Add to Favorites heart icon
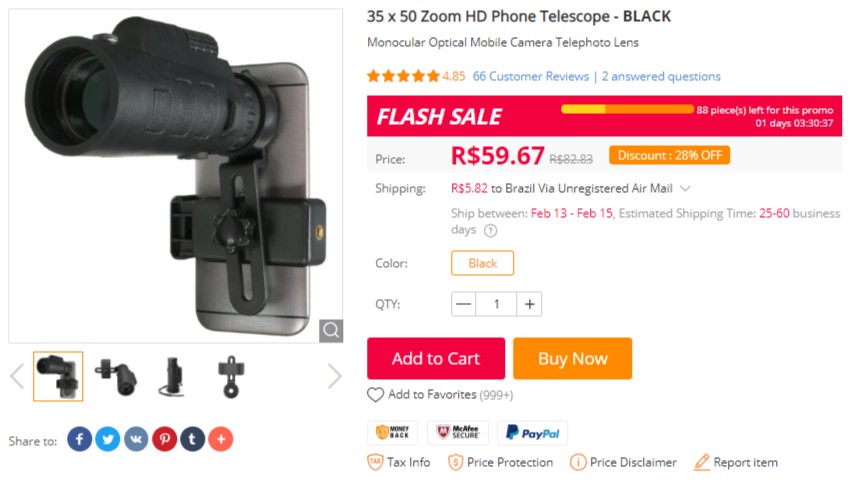Screen dimensions: 853x484 click(376, 395)
